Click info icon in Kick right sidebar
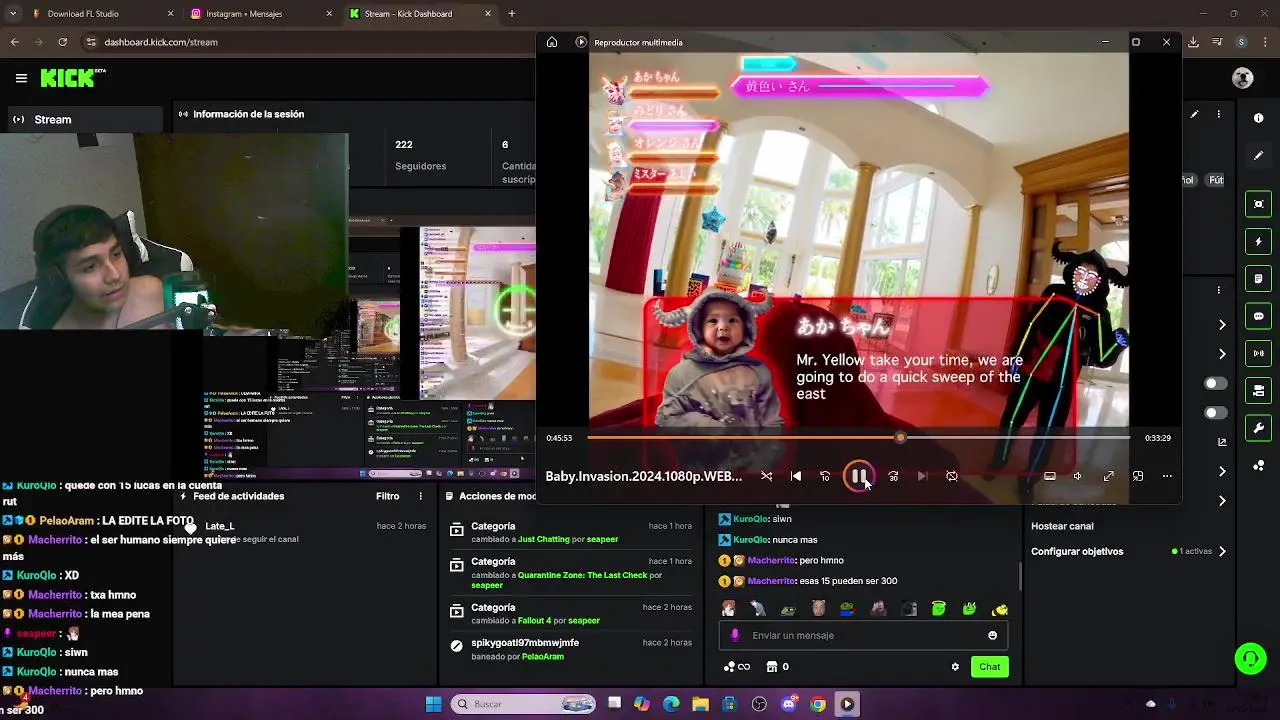The width and height of the screenshot is (1280, 720). click(1258, 118)
